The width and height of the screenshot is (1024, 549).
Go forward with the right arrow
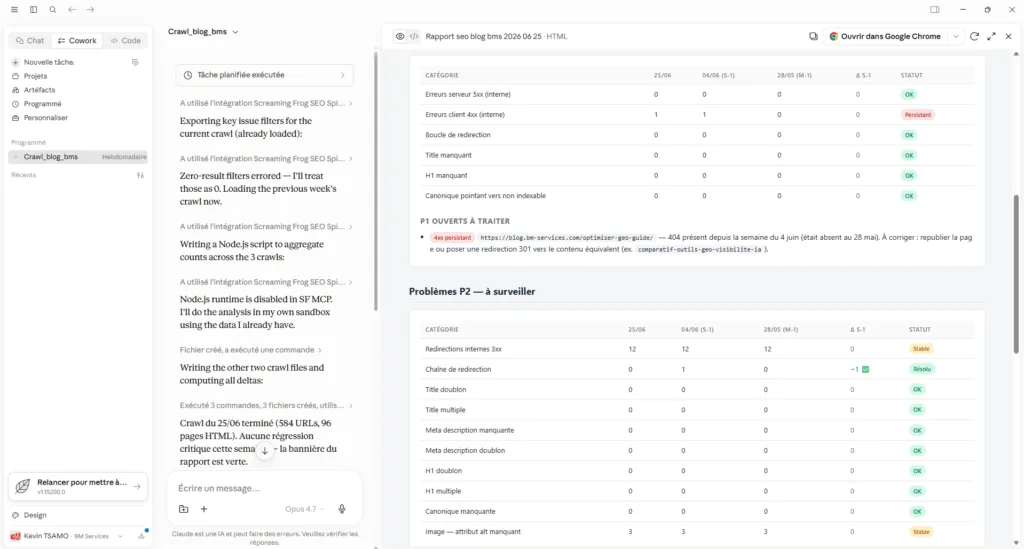(x=91, y=10)
